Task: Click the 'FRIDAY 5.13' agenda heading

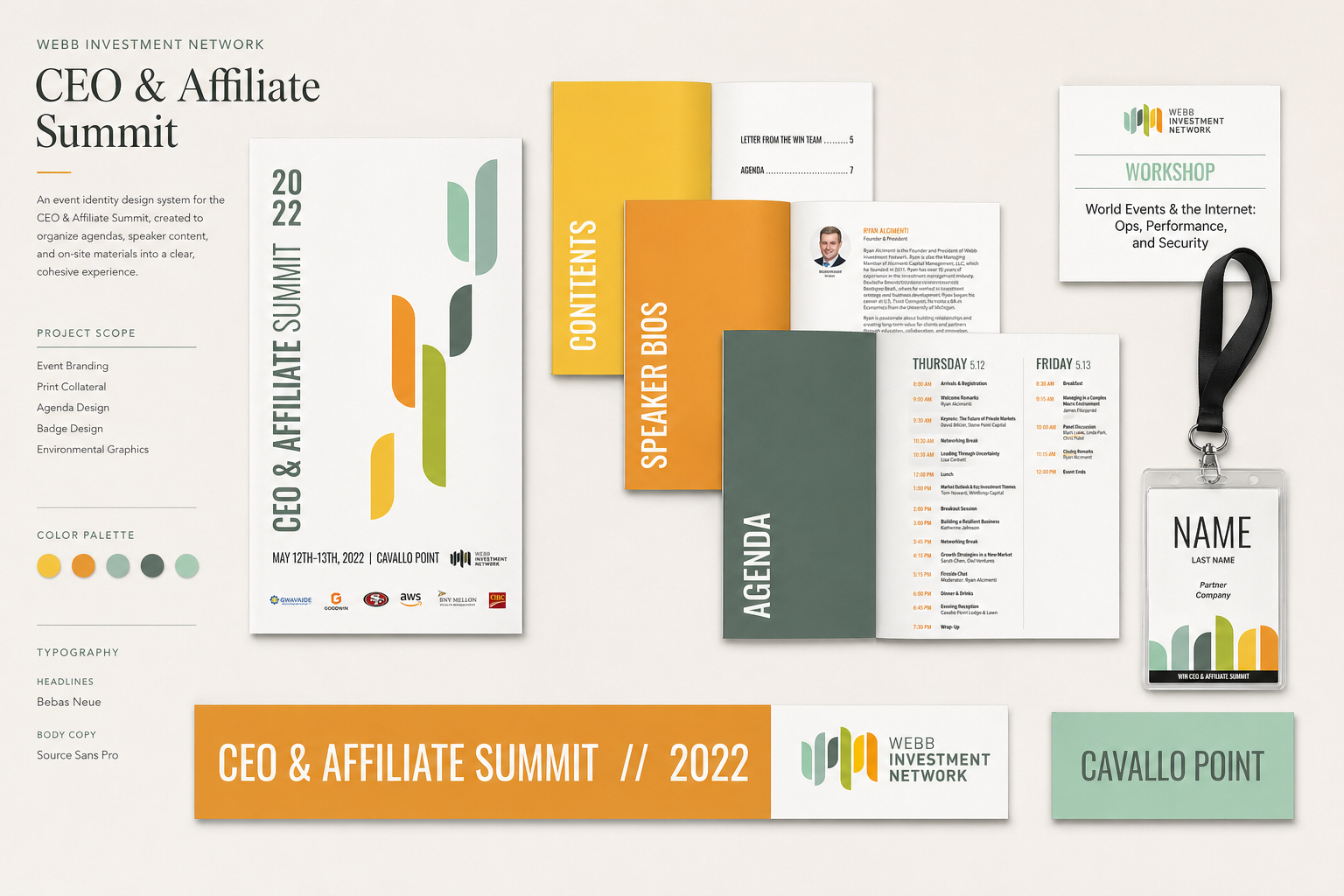Action: pyautogui.click(x=1063, y=364)
